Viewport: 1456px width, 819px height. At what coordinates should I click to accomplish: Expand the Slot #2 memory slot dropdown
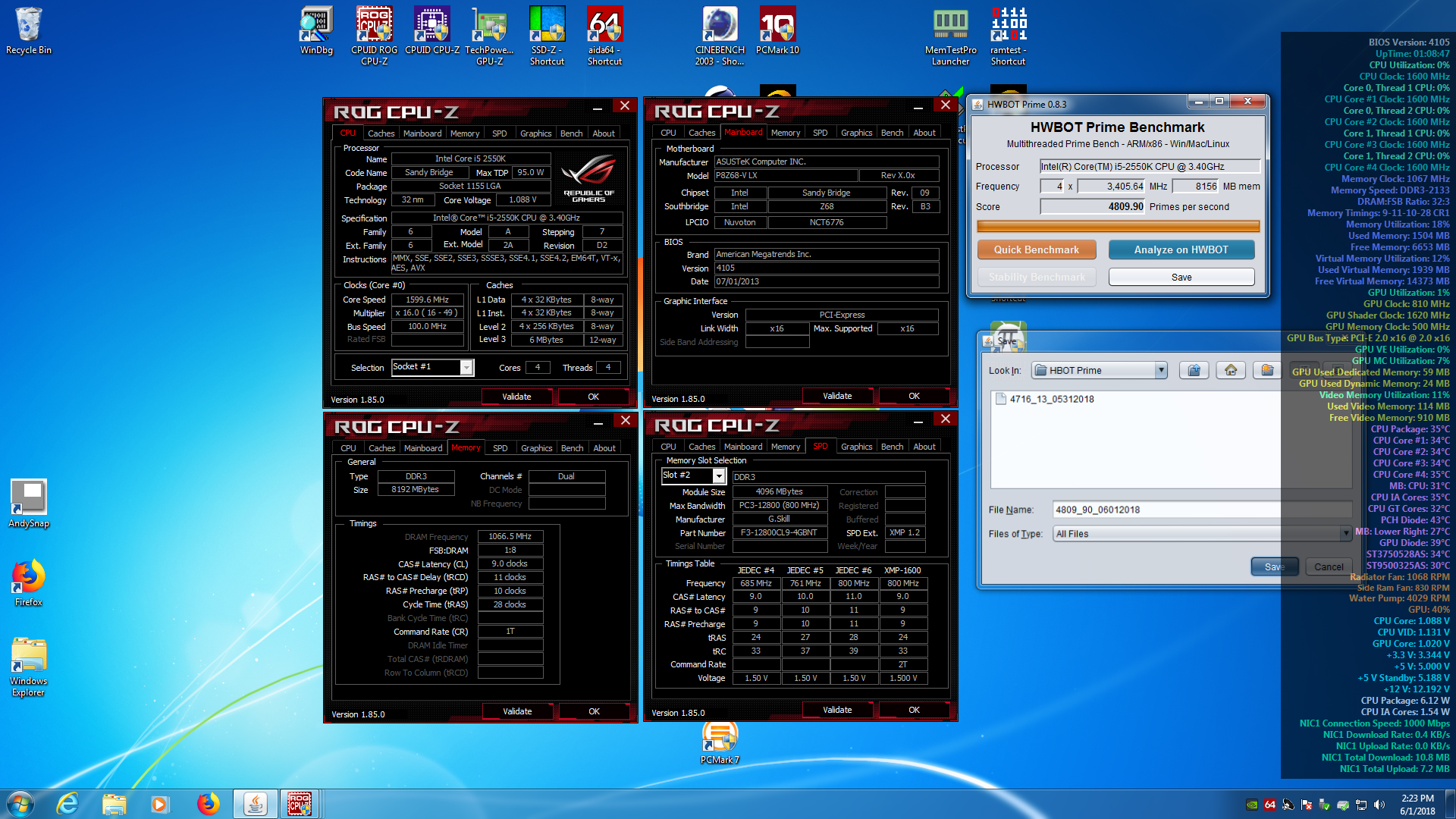pos(719,475)
